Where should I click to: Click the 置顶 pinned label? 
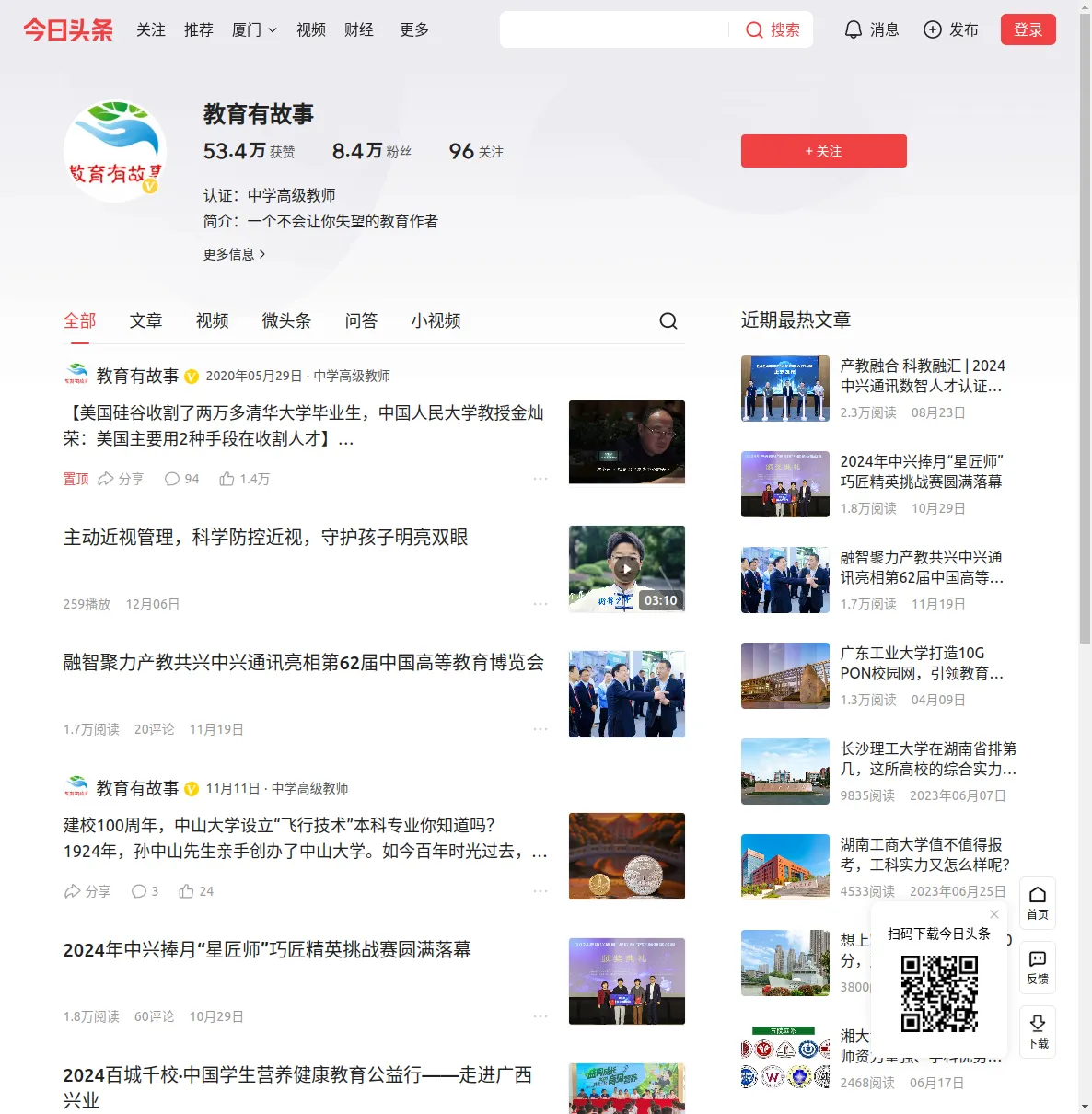click(76, 479)
